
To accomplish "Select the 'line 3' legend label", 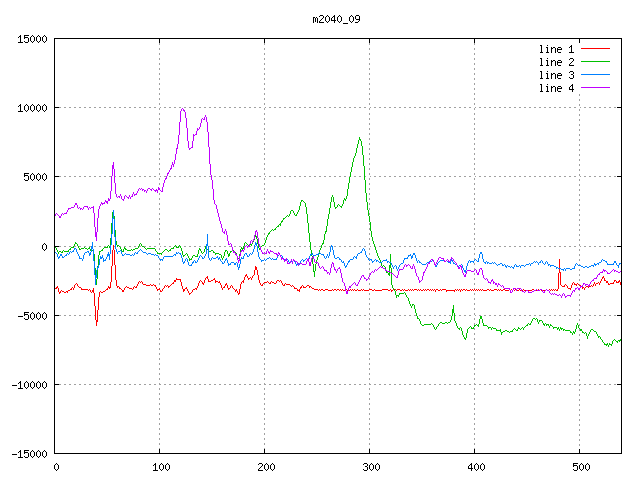I will click(556, 75).
